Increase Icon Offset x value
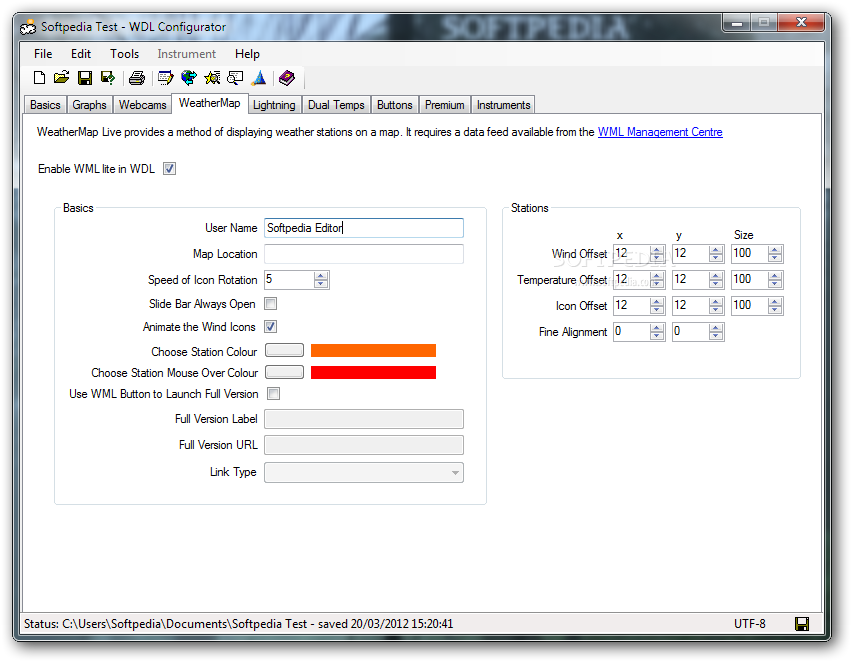This screenshot has height=662, width=852. coord(657,302)
